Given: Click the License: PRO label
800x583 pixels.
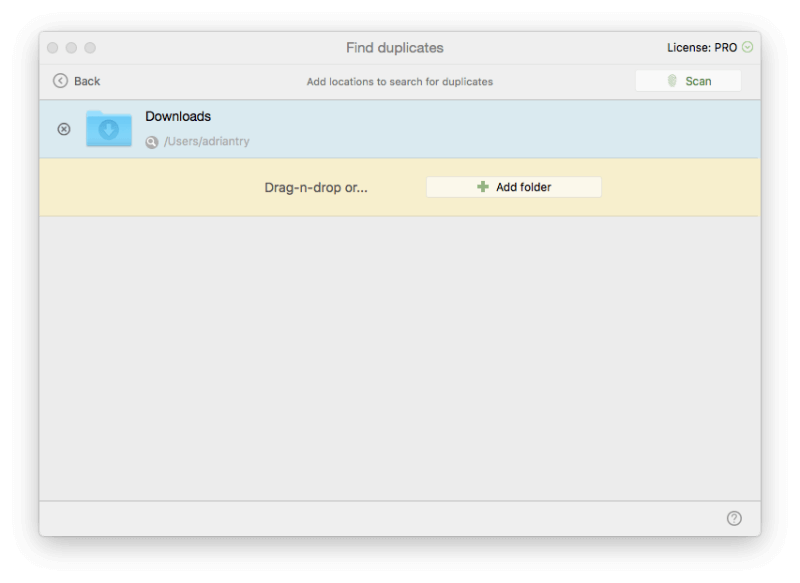Looking at the screenshot, I should click(x=702, y=47).
